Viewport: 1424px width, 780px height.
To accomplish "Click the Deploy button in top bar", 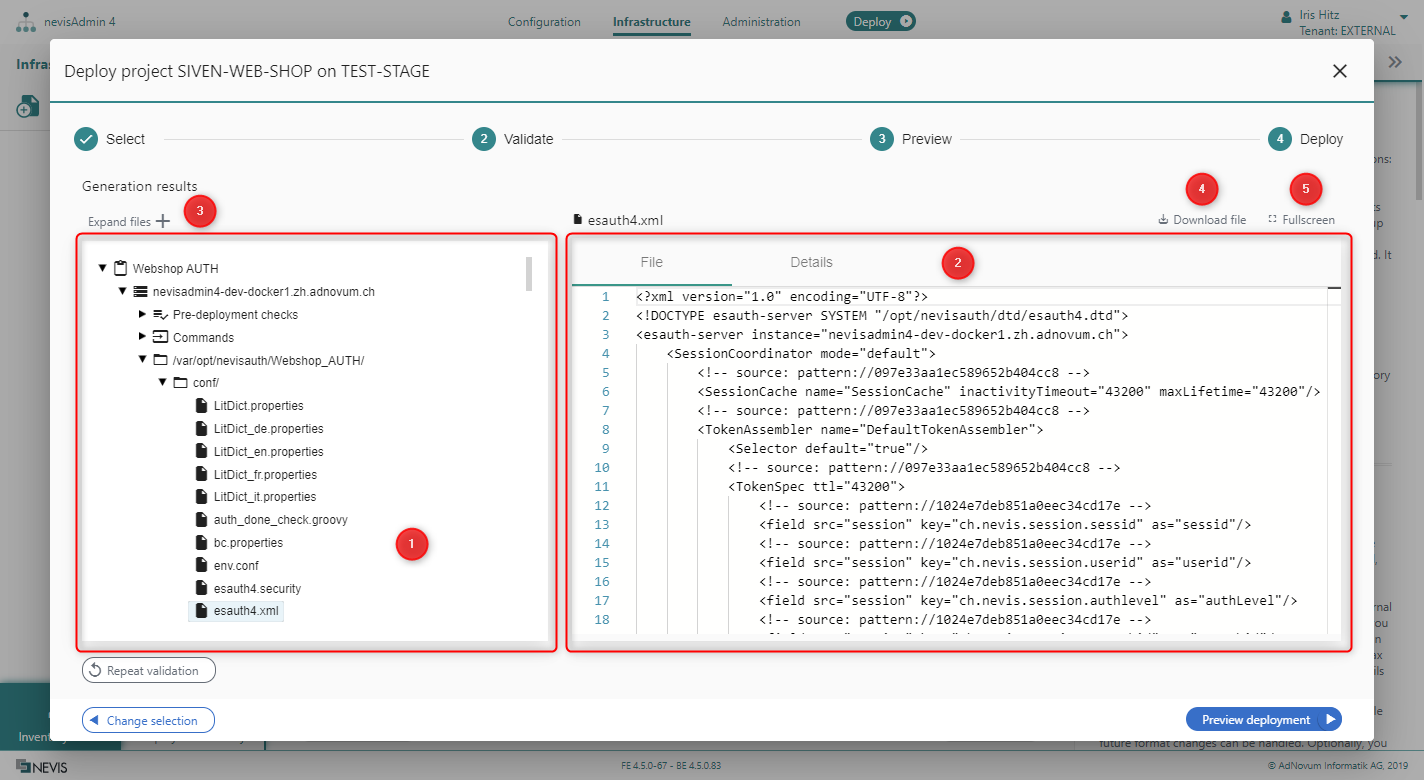I will (x=881, y=21).
